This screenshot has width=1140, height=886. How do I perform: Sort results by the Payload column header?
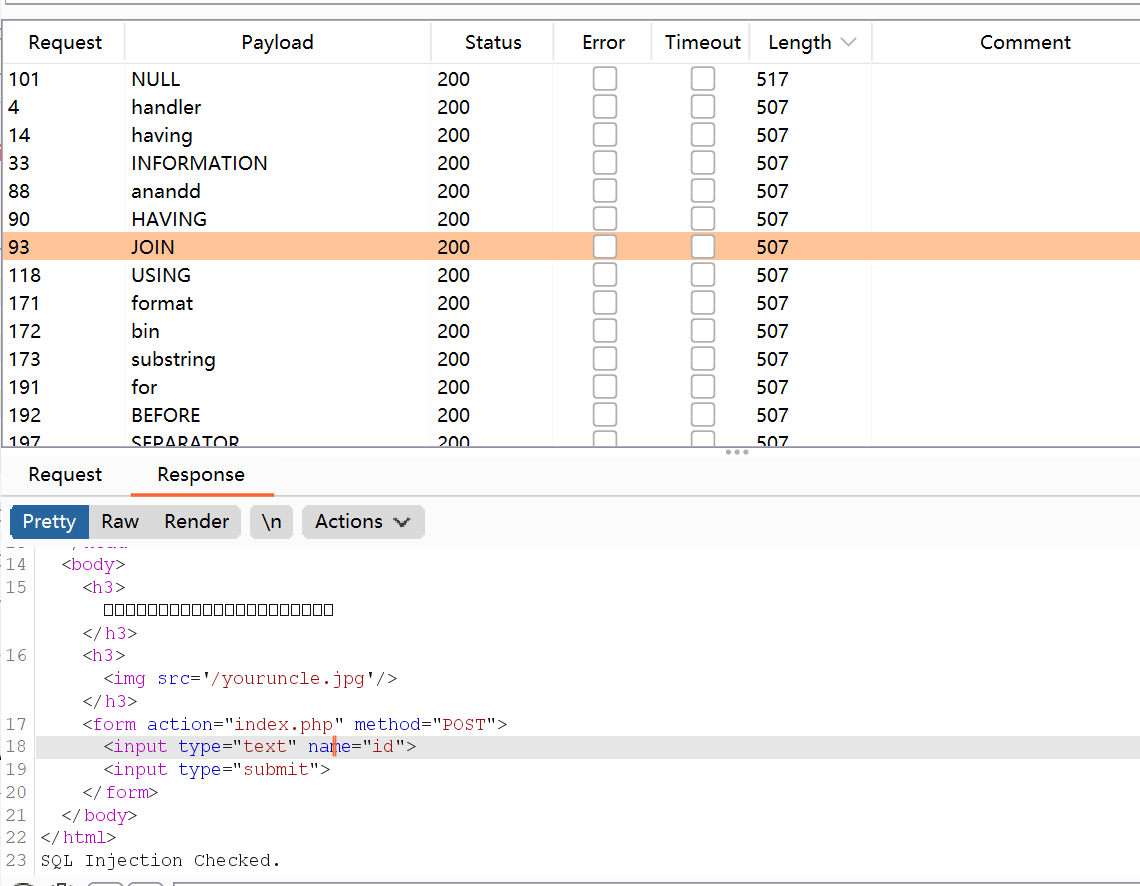point(277,43)
